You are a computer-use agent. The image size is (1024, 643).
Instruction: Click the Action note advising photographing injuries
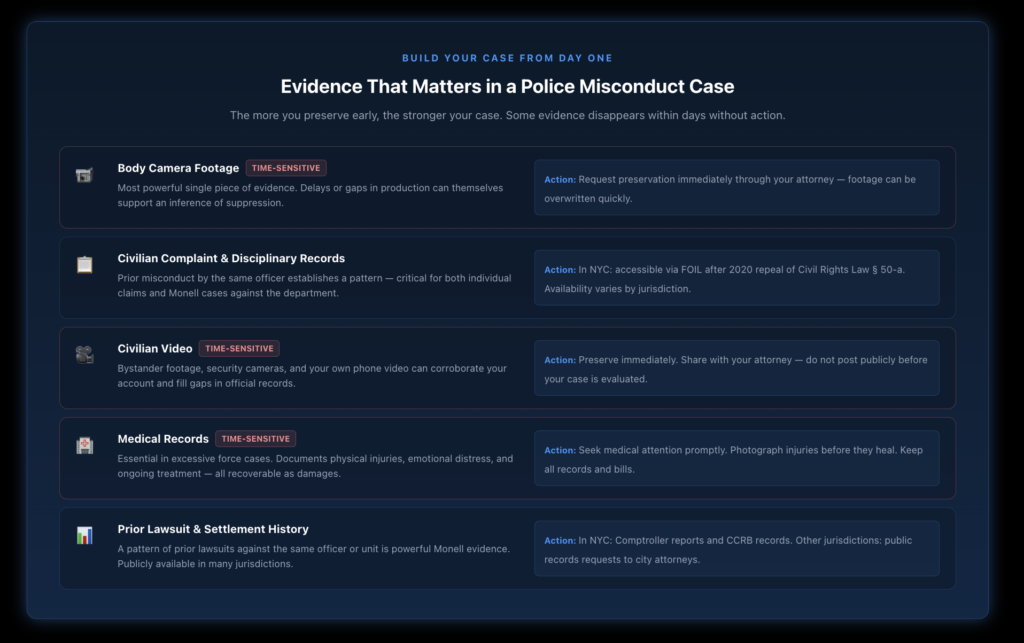click(737, 459)
